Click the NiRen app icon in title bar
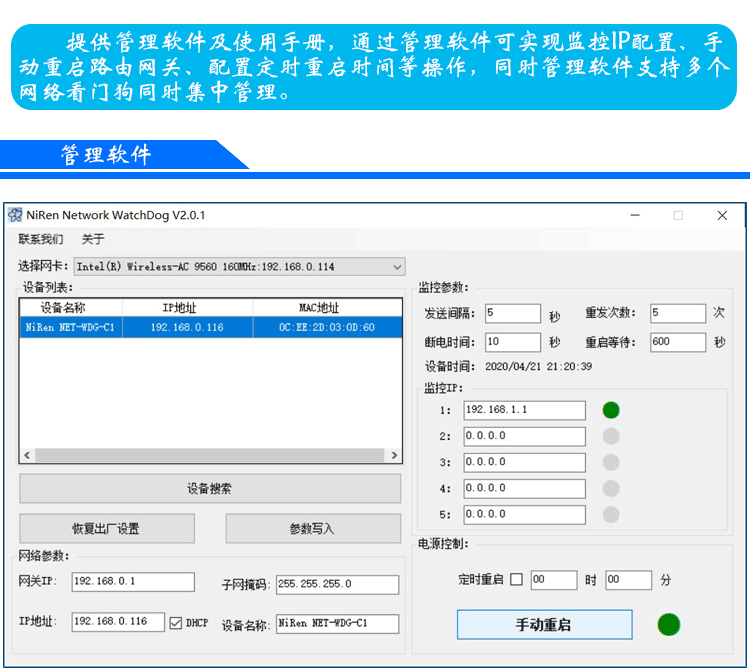Image resolution: width=750 pixels, height=668 pixels. pyautogui.click(x=15, y=215)
